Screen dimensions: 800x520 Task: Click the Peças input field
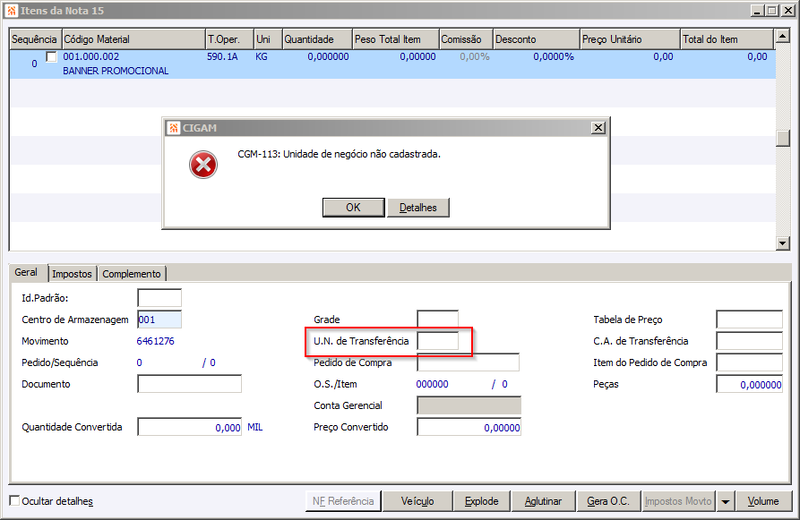(749, 384)
